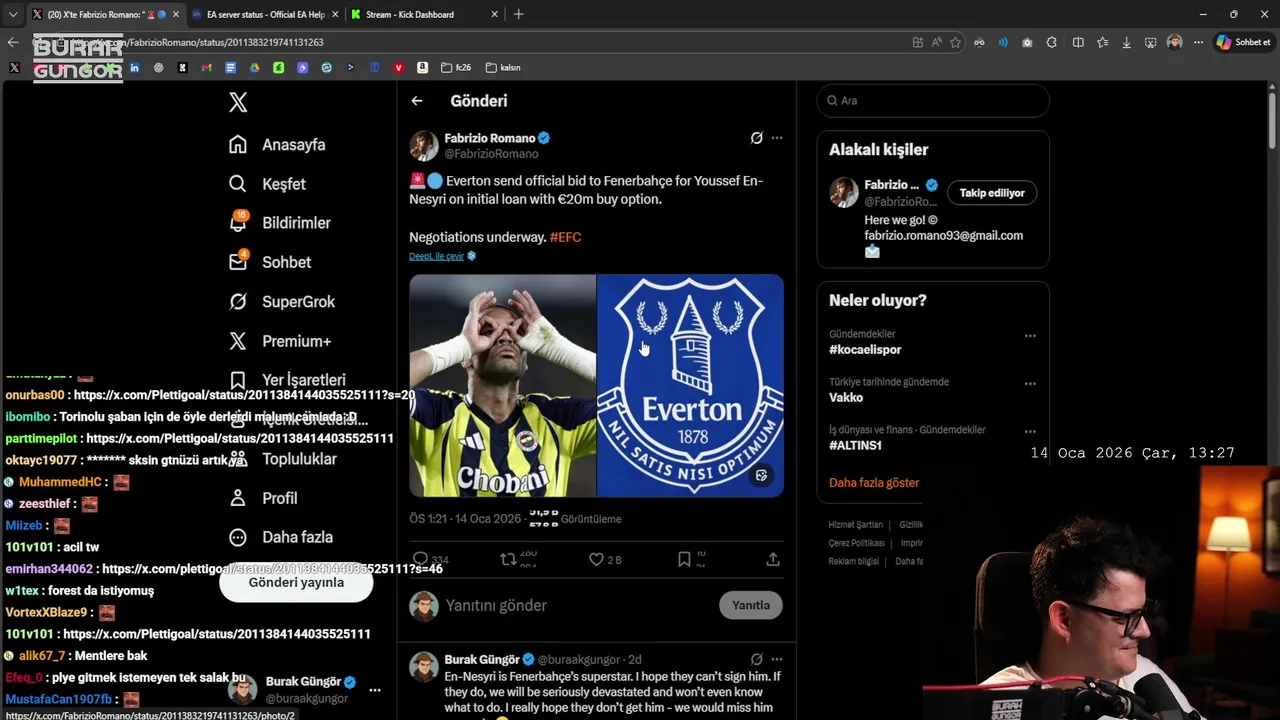
Task: Click the share icon on the post
Action: click(773, 560)
